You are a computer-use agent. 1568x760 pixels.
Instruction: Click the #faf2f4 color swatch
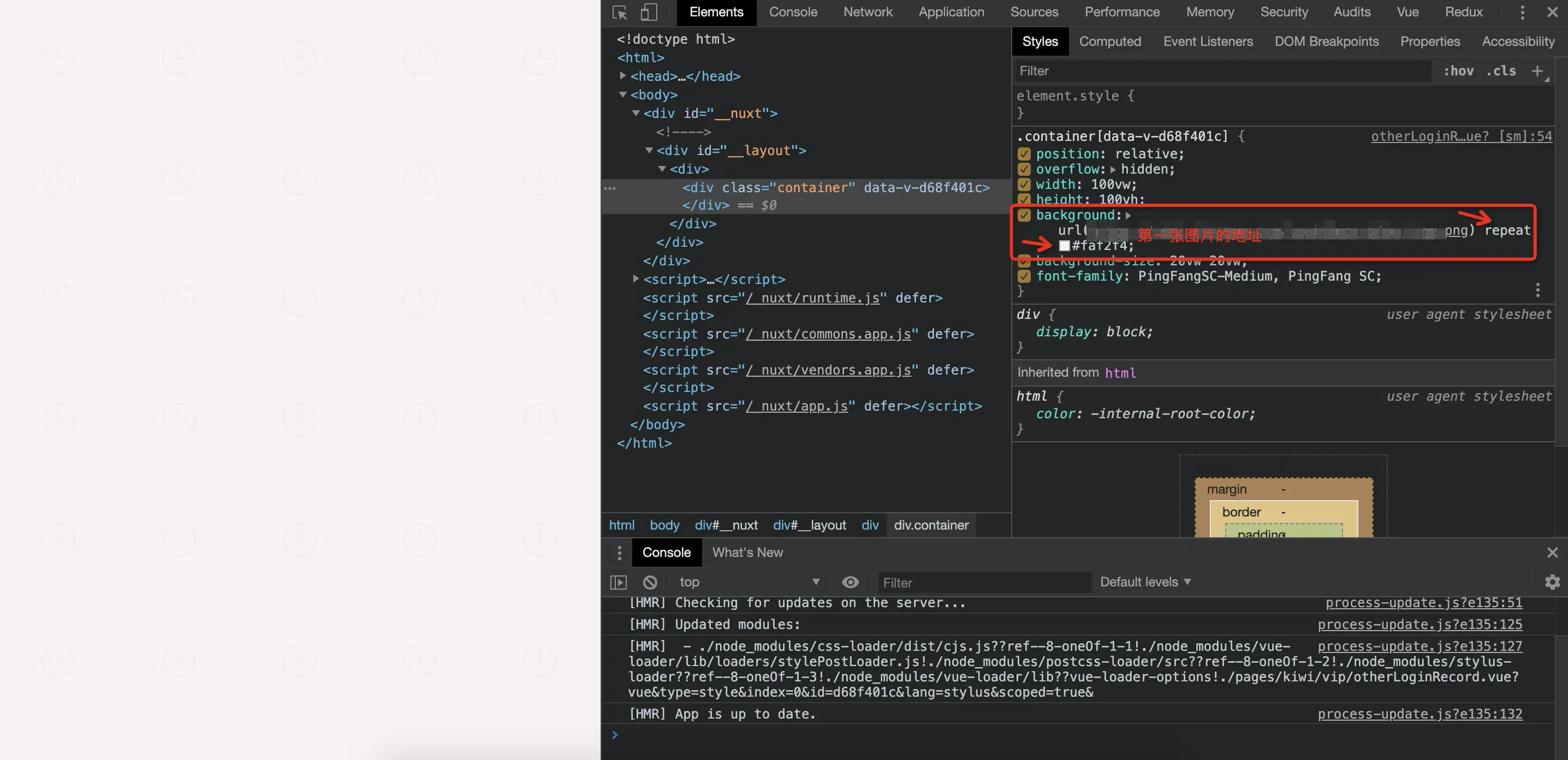[x=1065, y=246]
